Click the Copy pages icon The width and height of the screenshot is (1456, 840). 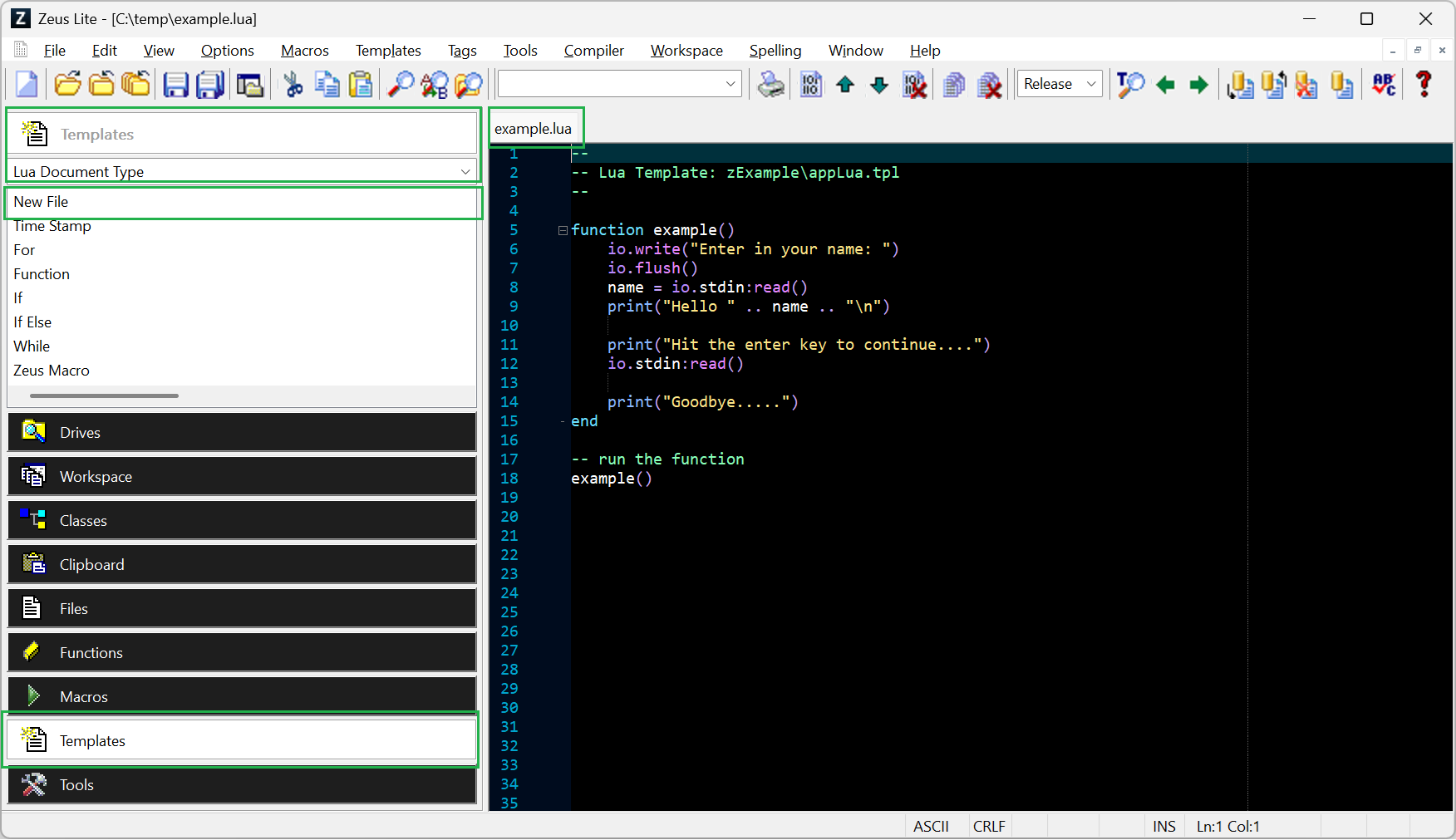tap(327, 84)
